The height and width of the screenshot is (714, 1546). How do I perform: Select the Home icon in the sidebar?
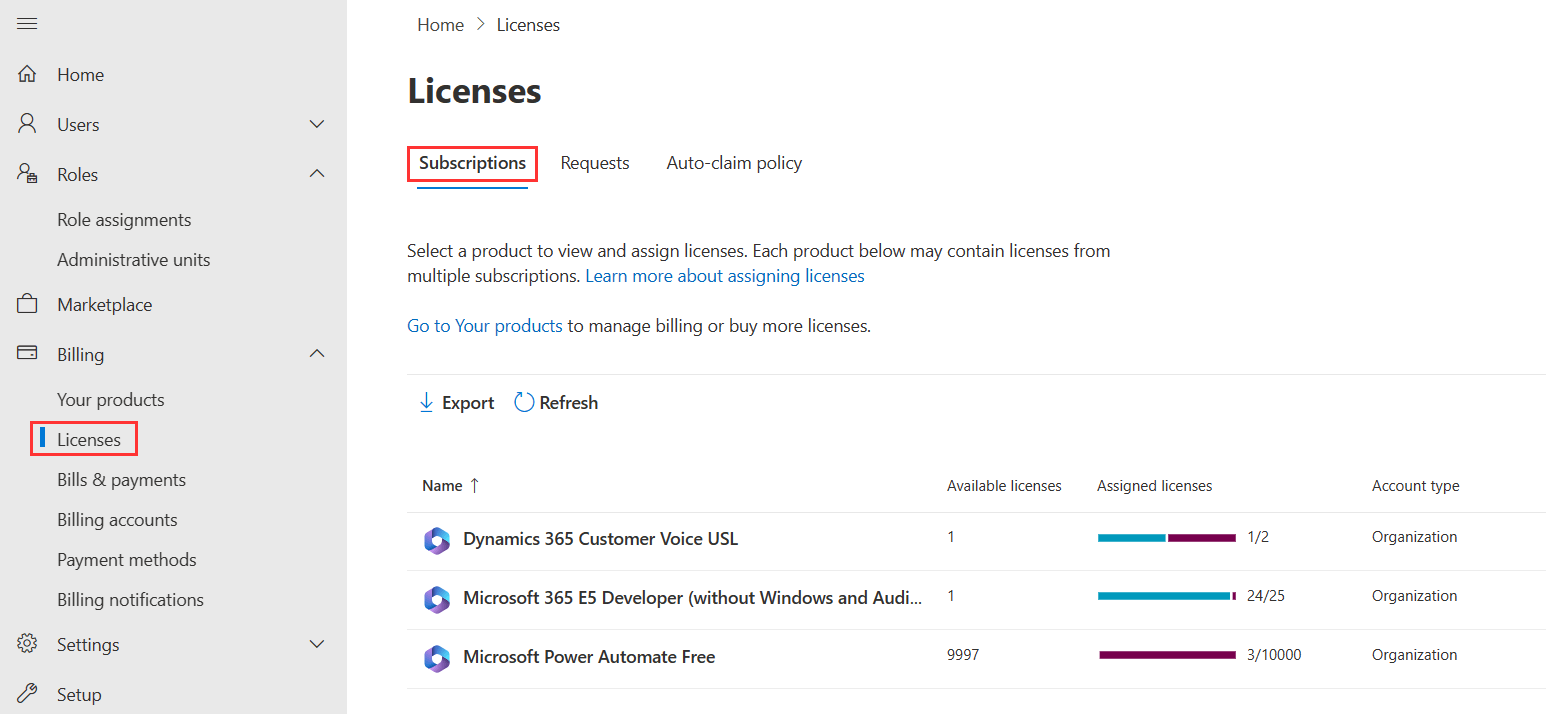point(27,73)
